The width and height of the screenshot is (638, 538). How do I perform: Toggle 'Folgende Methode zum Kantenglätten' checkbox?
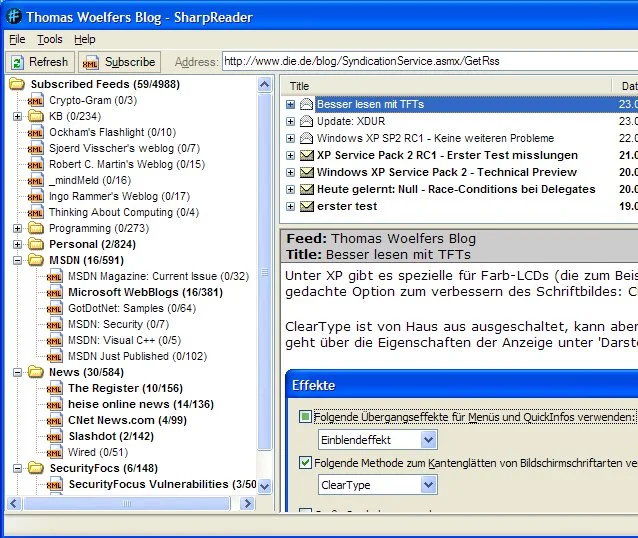coord(305,463)
